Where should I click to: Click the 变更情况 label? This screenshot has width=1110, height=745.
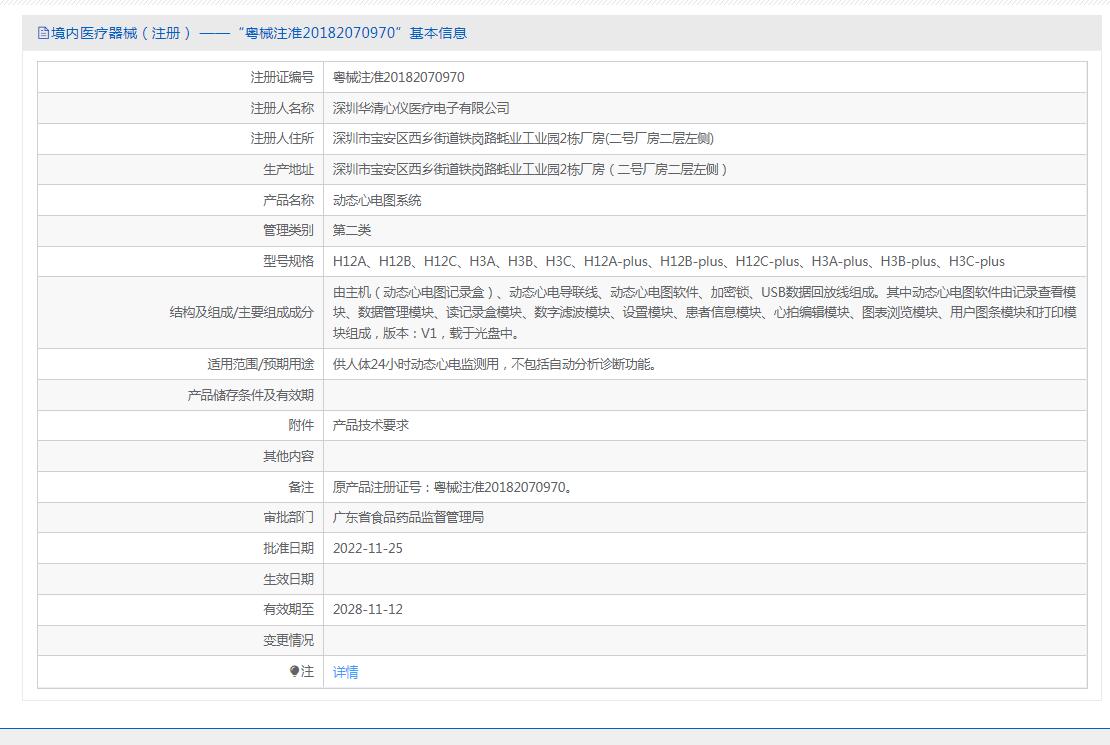[x=288, y=640]
